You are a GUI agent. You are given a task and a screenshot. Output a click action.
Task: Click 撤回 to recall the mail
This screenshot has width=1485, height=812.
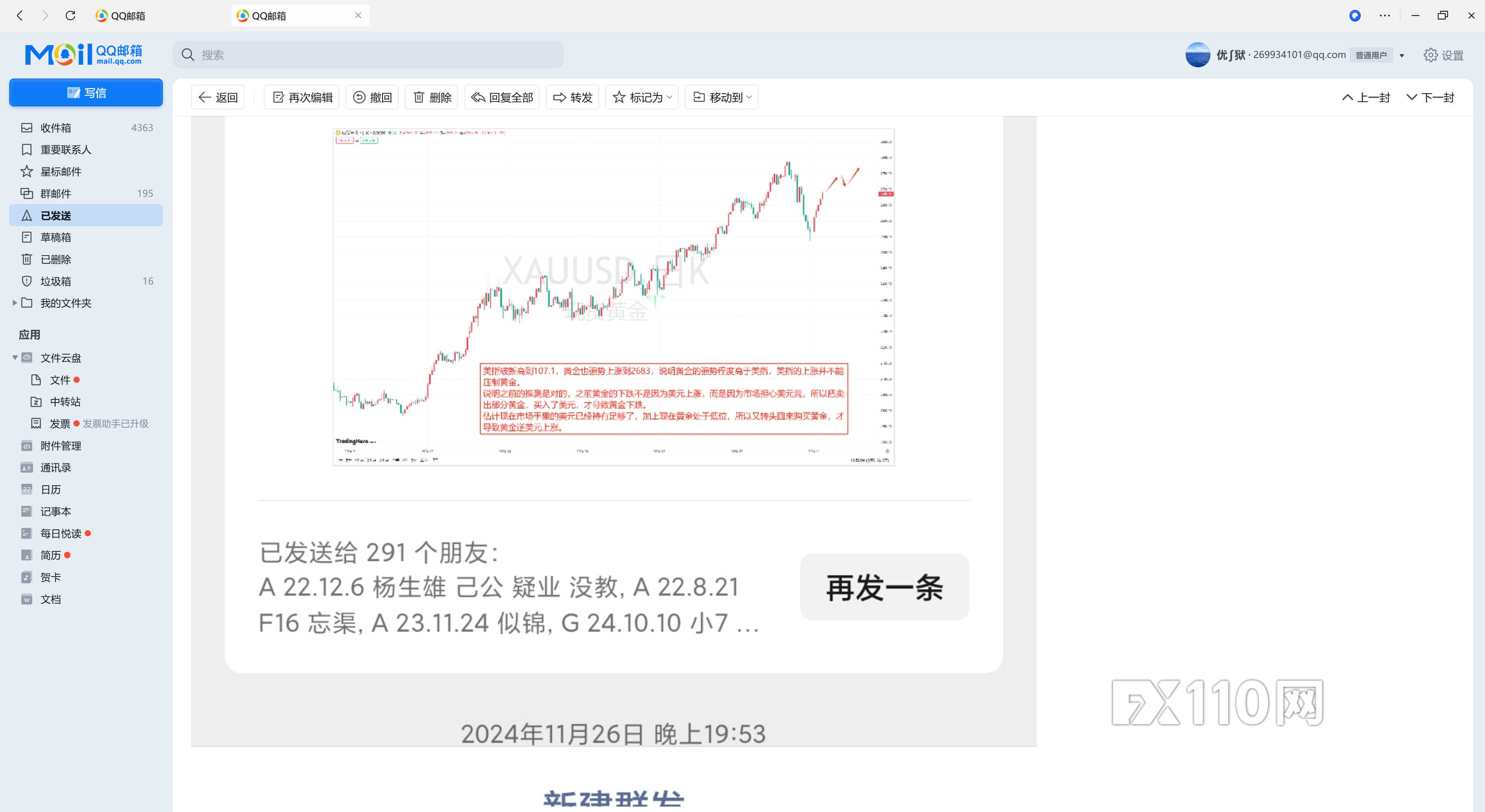372,97
